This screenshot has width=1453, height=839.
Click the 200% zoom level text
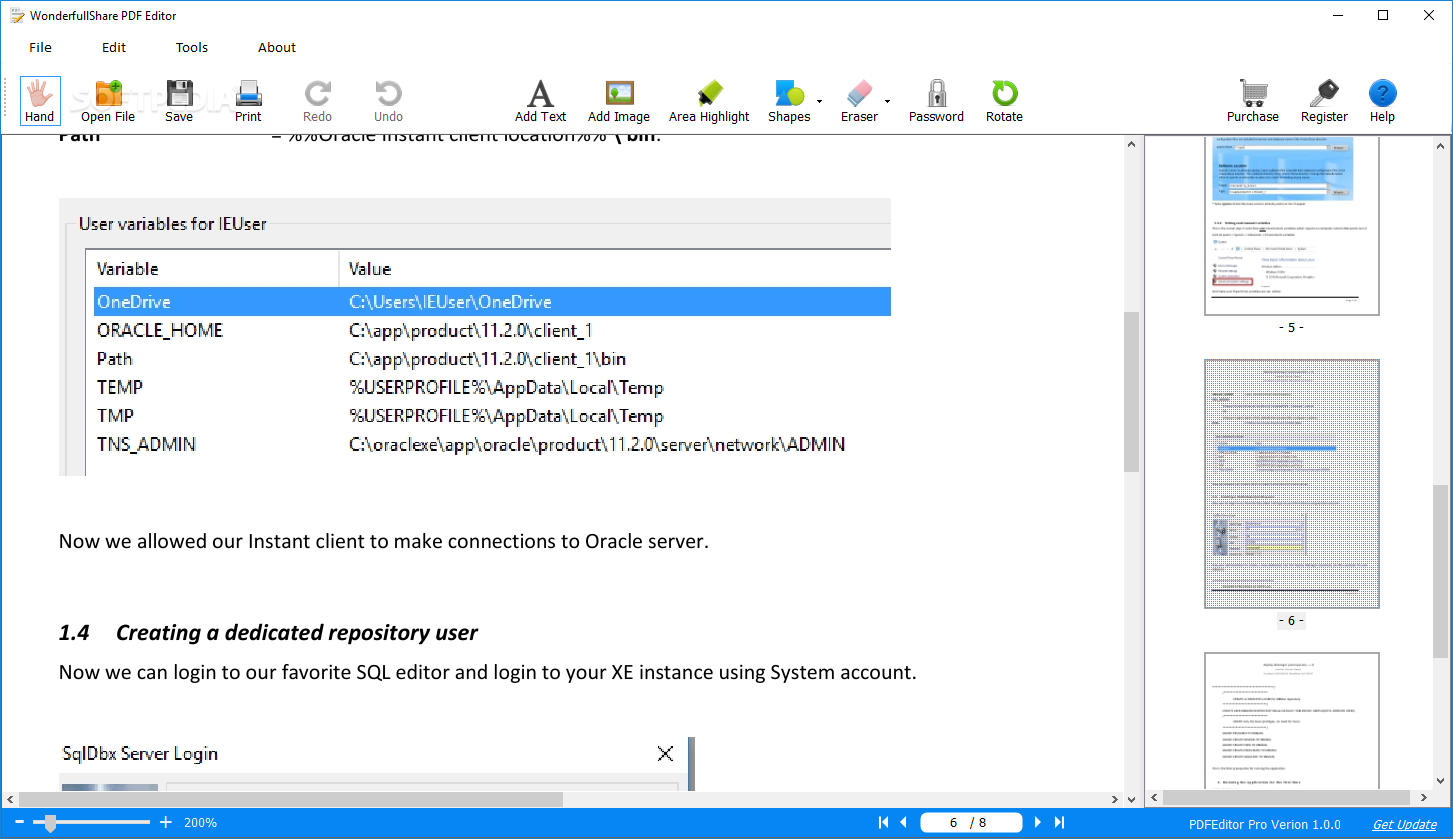click(x=200, y=823)
